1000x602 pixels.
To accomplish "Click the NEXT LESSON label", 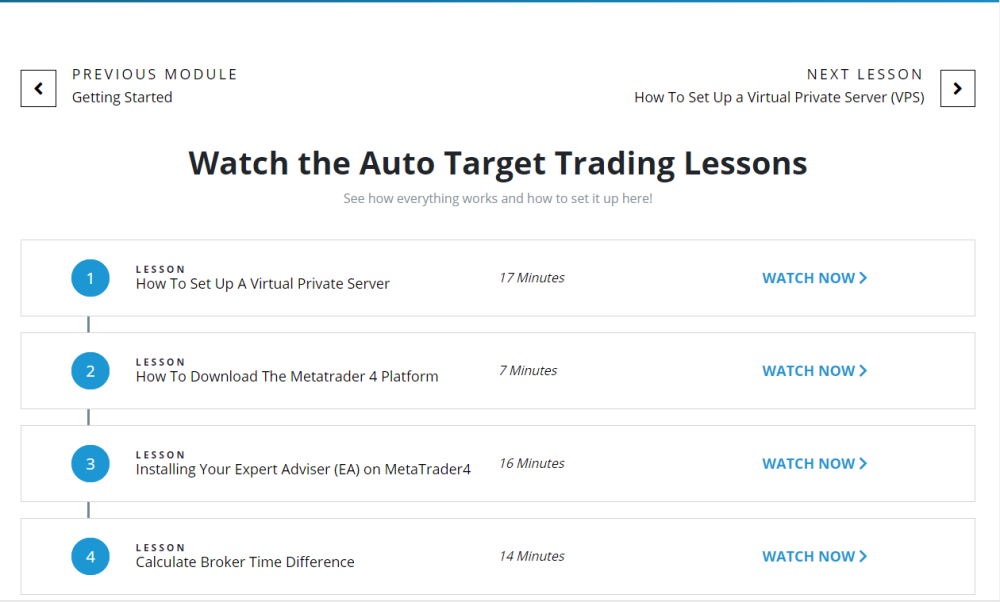I will (x=865, y=75).
